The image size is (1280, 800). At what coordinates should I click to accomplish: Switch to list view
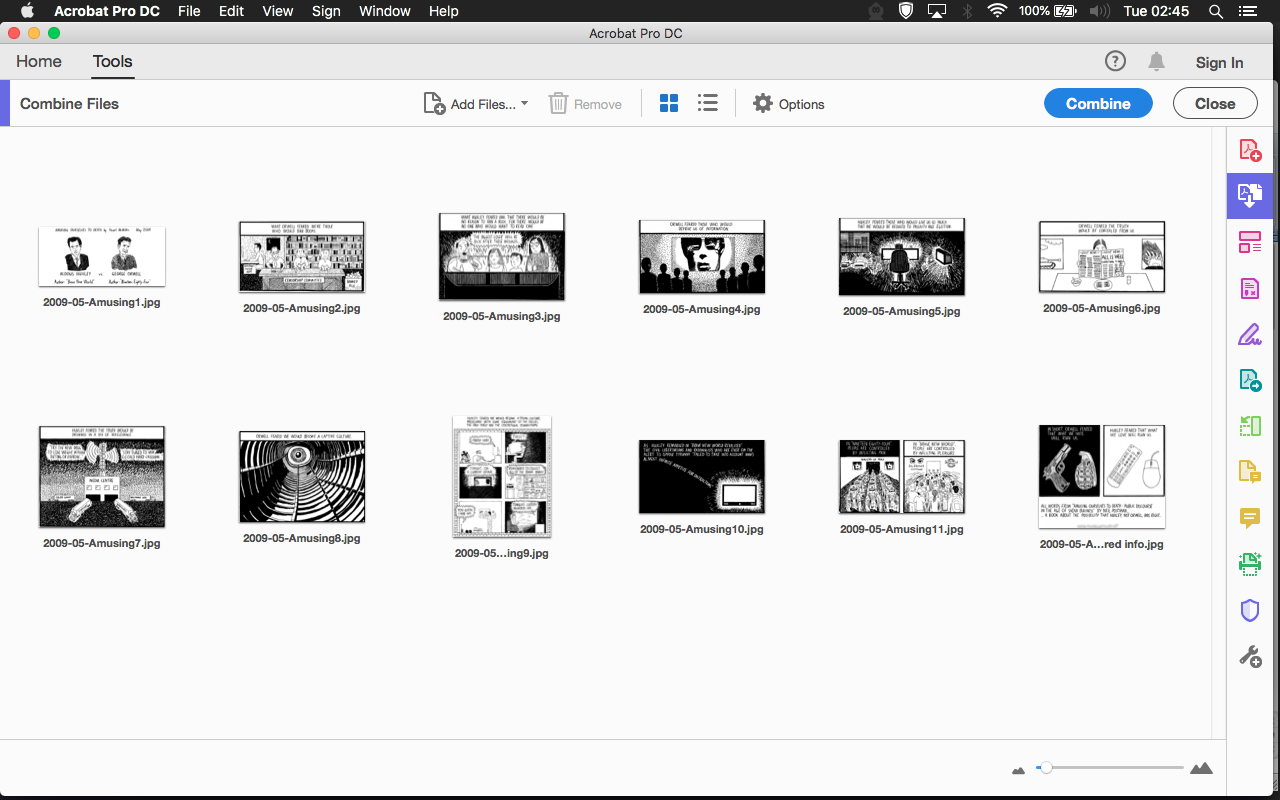(708, 103)
